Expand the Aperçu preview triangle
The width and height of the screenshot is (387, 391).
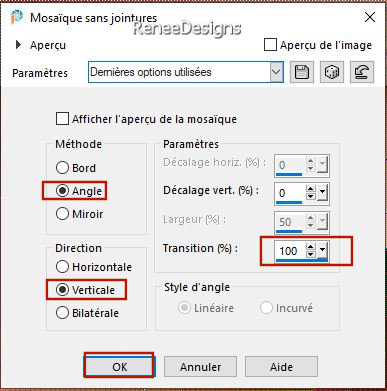pyautogui.click(x=18, y=45)
